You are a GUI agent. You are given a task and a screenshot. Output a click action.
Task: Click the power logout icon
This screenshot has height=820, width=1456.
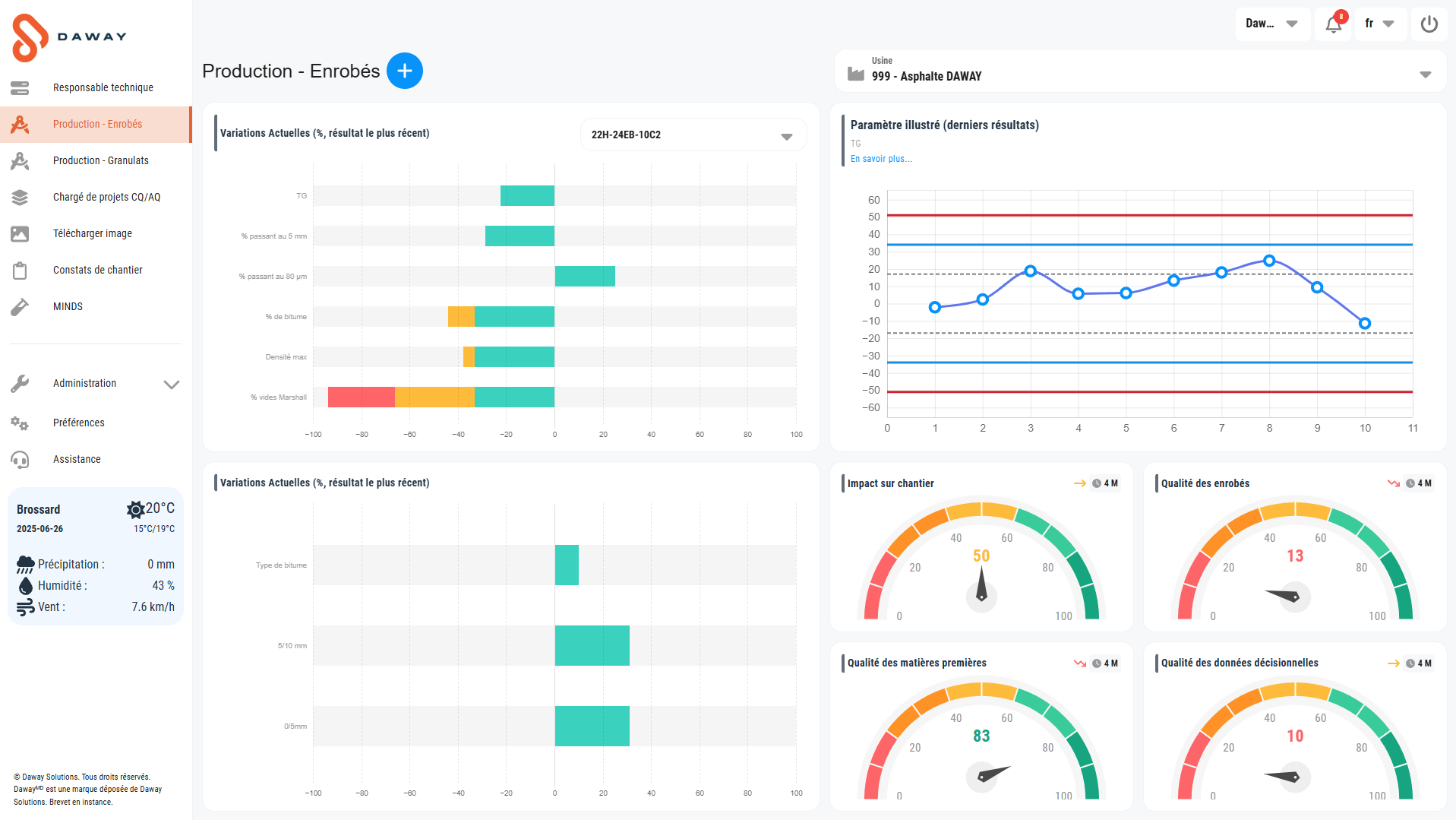(1429, 24)
